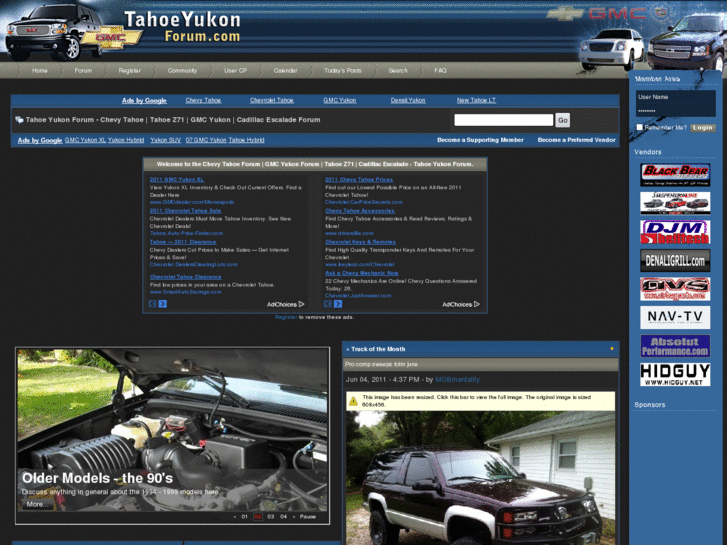This screenshot has height=545, width=727.
Task: Click the AdChoices icon in right ad block
Action: [477, 304]
